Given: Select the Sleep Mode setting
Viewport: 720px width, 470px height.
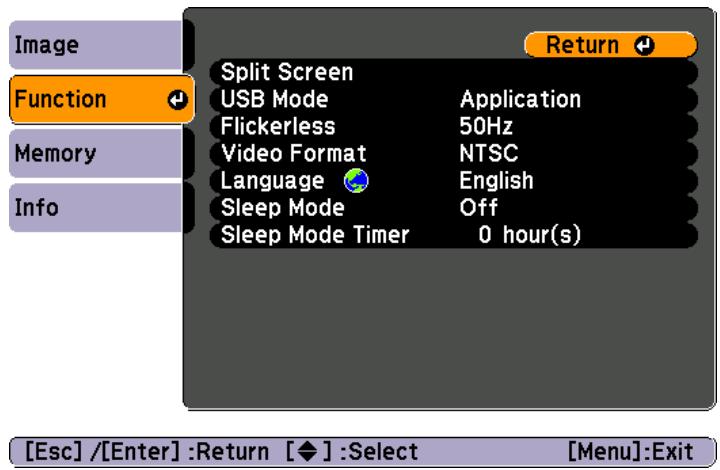Looking at the screenshot, I should coord(454,207).
